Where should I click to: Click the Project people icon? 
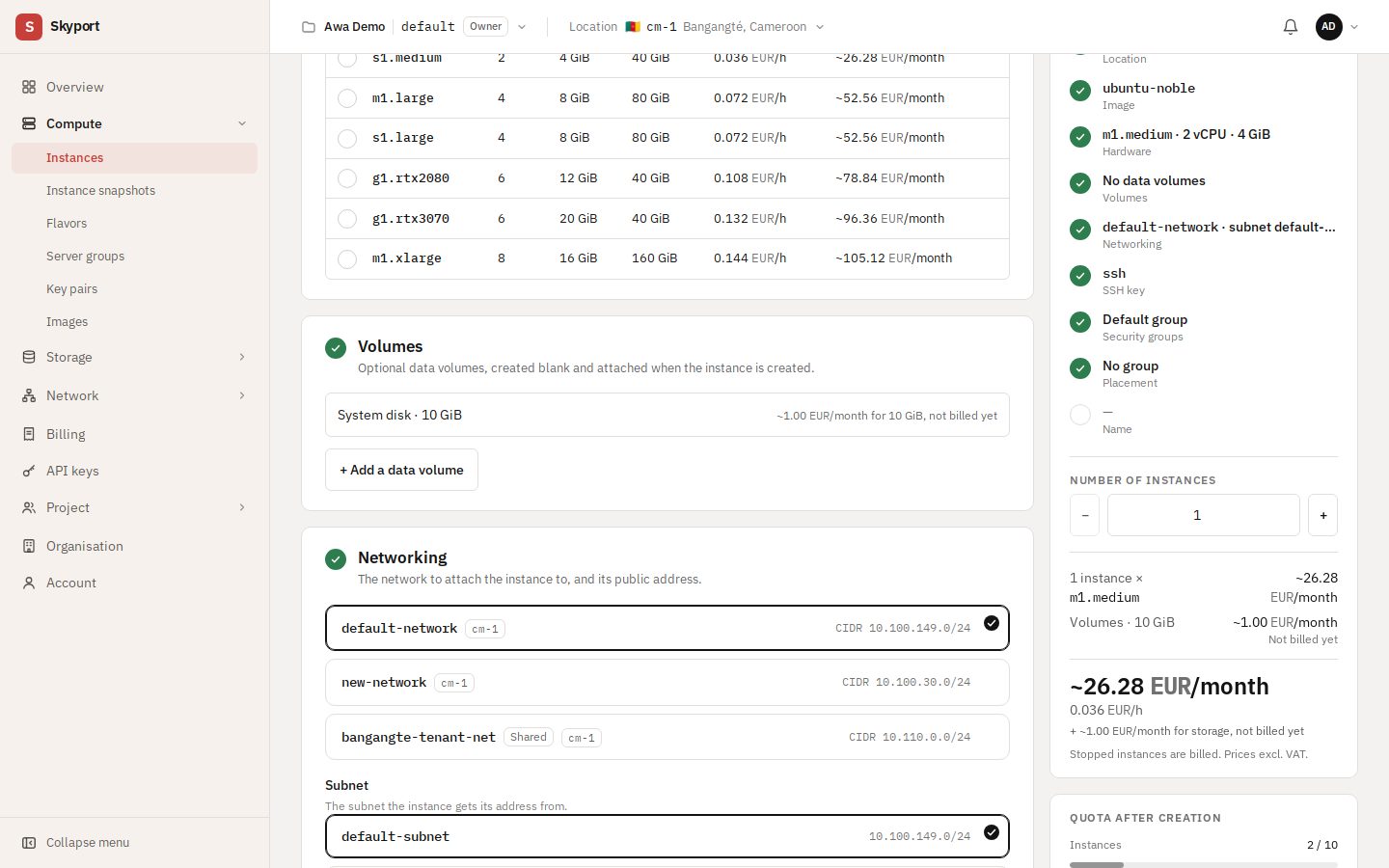(29, 507)
